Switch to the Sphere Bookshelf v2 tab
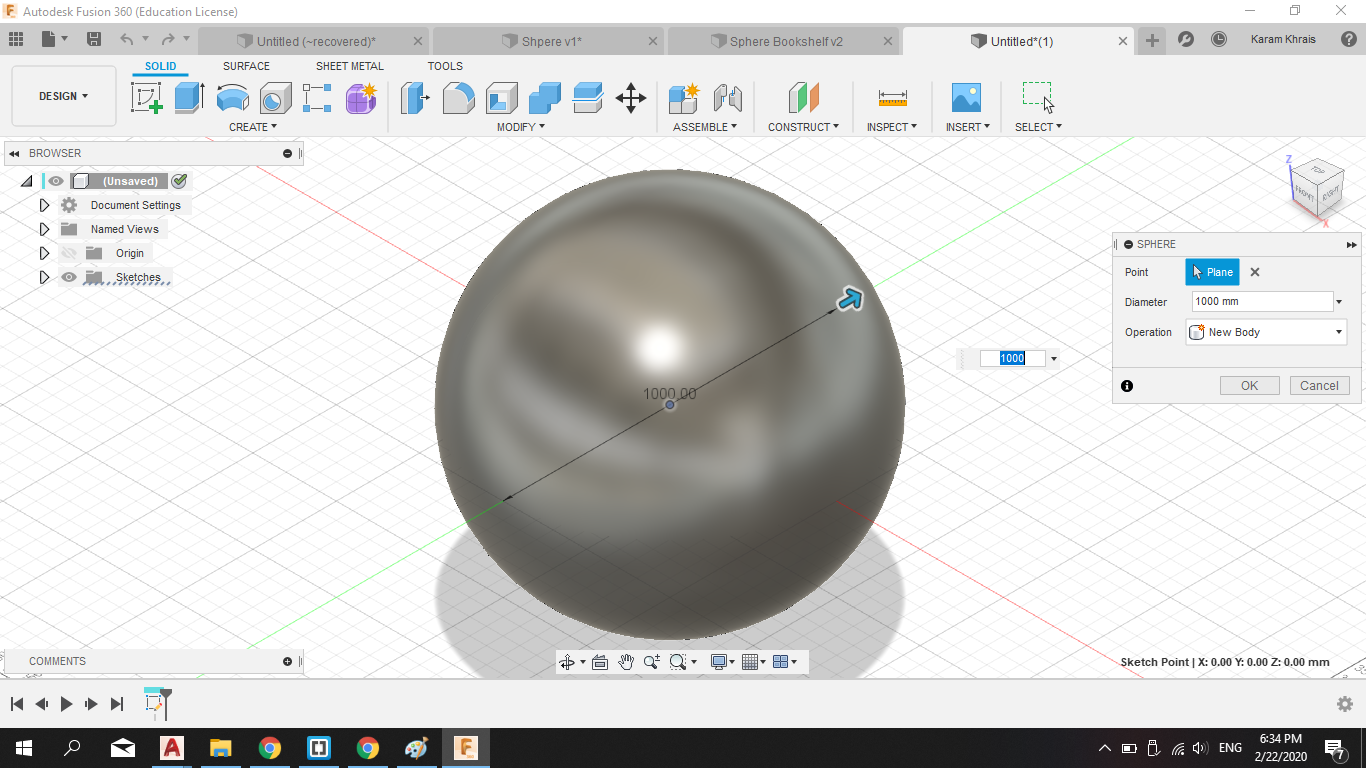The width and height of the screenshot is (1366, 768). pyautogui.click(x=786, y=41)
